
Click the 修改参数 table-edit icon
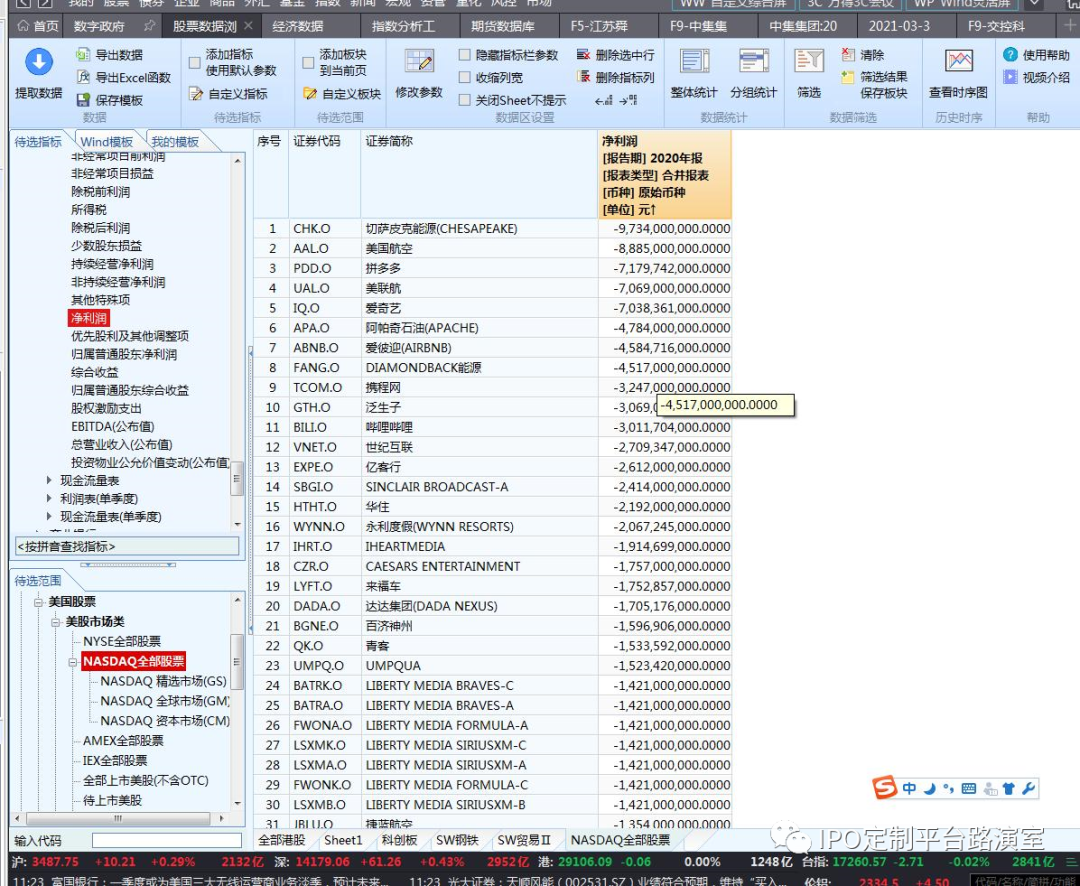point(419,62)
